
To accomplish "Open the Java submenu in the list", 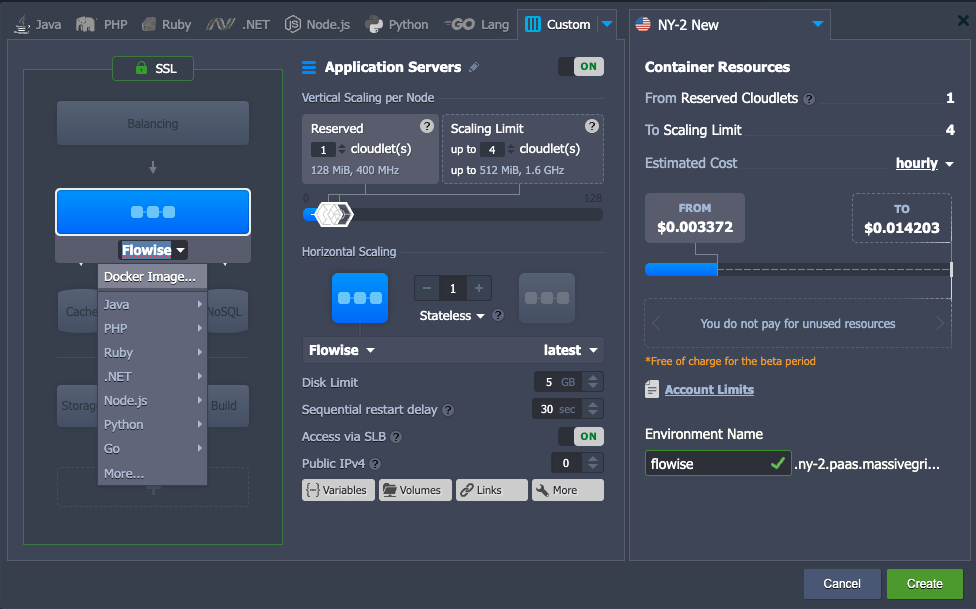I will (x=152, y=304).
